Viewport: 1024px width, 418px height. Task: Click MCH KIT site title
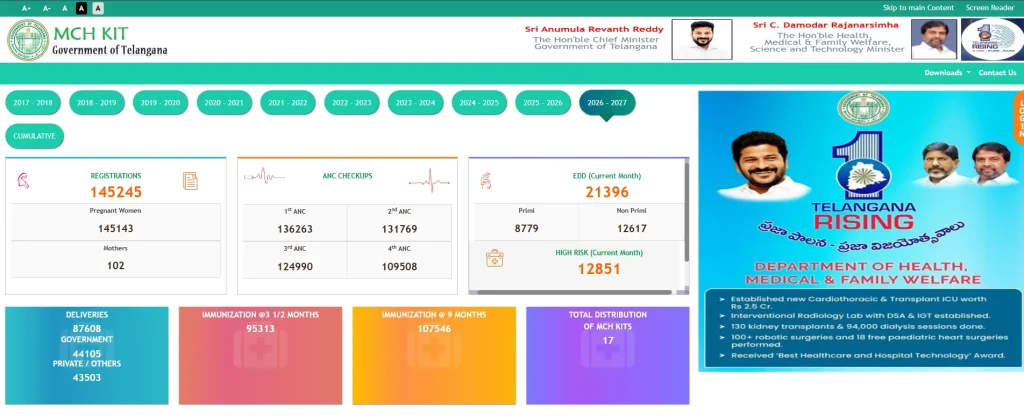pyautogui.click(x=91, y=34)
